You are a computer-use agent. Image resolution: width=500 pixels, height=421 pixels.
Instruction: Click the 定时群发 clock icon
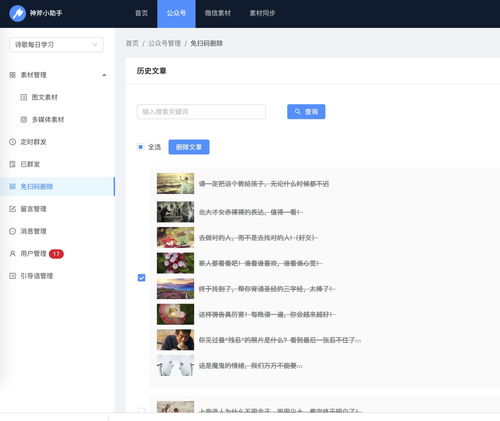pos(12,142)
